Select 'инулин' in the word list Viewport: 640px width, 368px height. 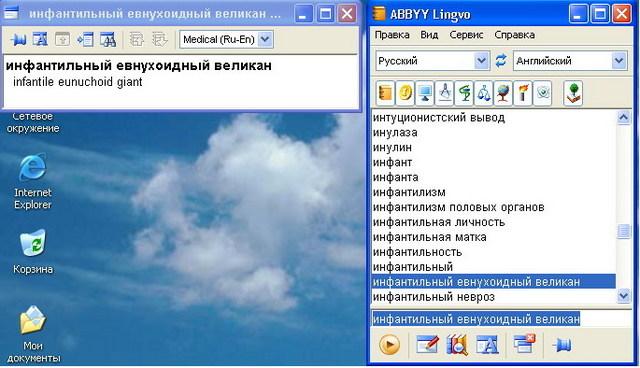[x=493, y=147]
